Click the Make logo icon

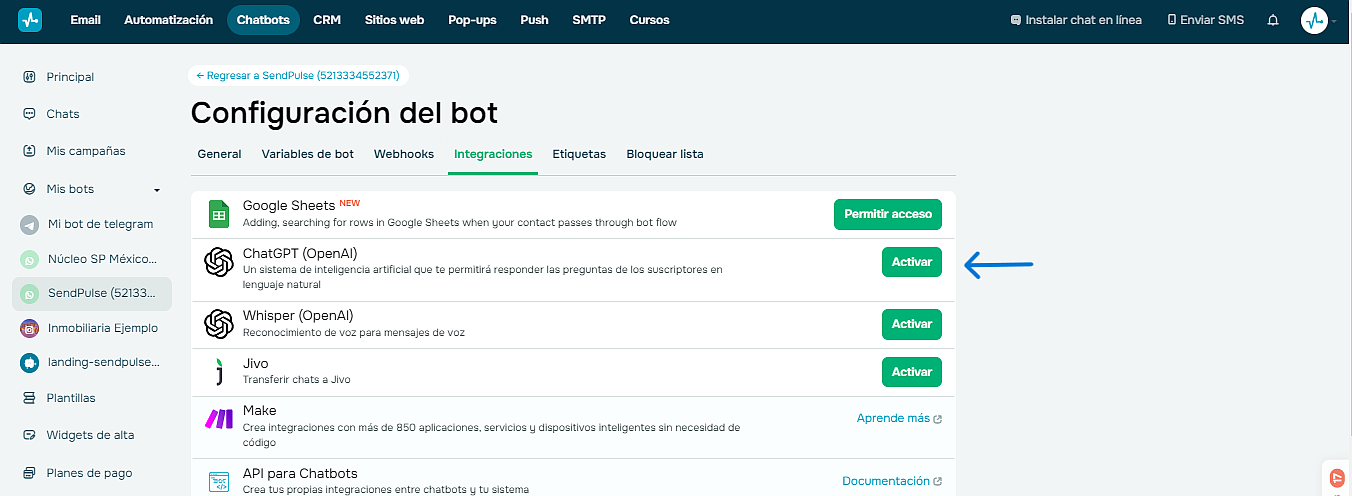click(219, 419)
